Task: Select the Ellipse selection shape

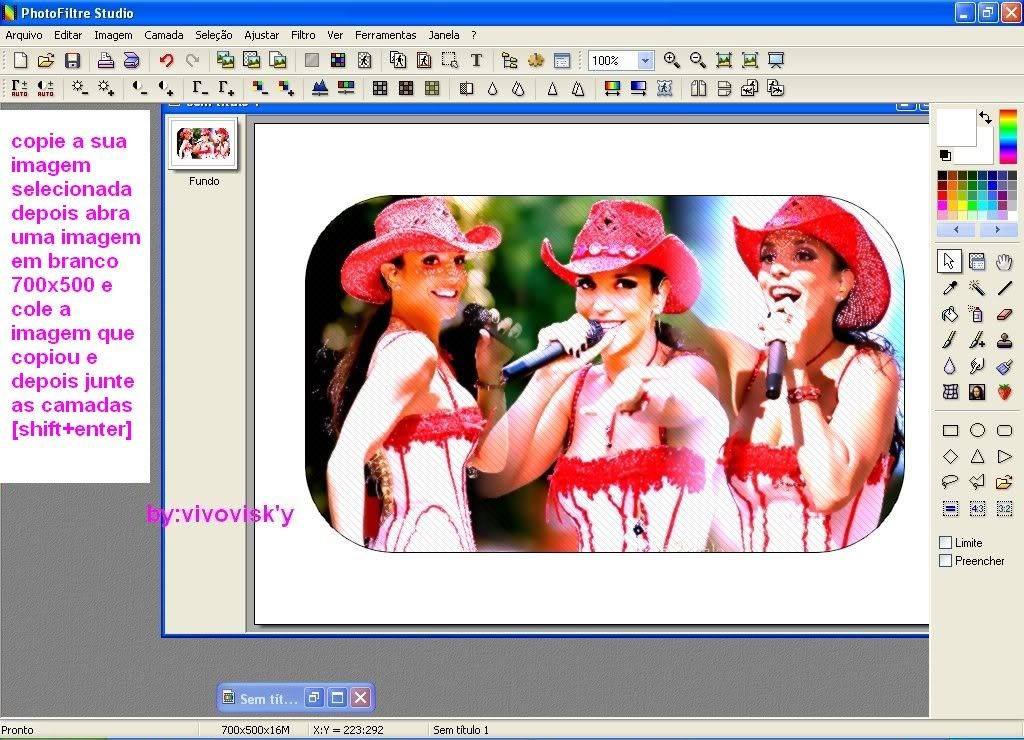Action: tap(977, 431)
